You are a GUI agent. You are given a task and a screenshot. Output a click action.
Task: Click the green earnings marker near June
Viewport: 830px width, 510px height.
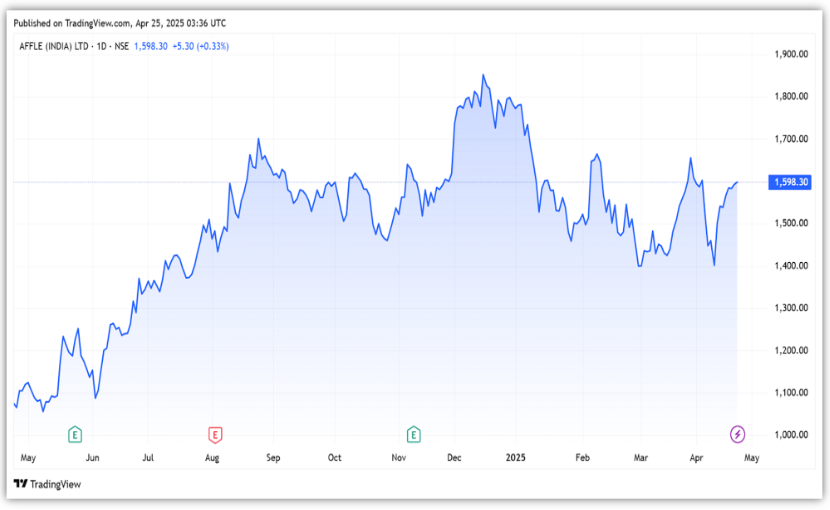(x=74, y=434)
